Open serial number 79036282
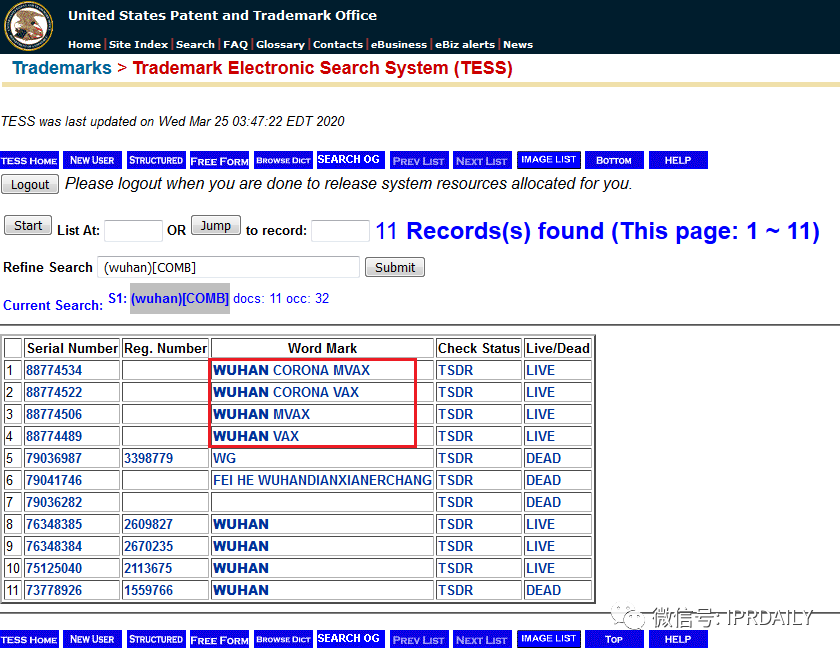 [54, 502]
